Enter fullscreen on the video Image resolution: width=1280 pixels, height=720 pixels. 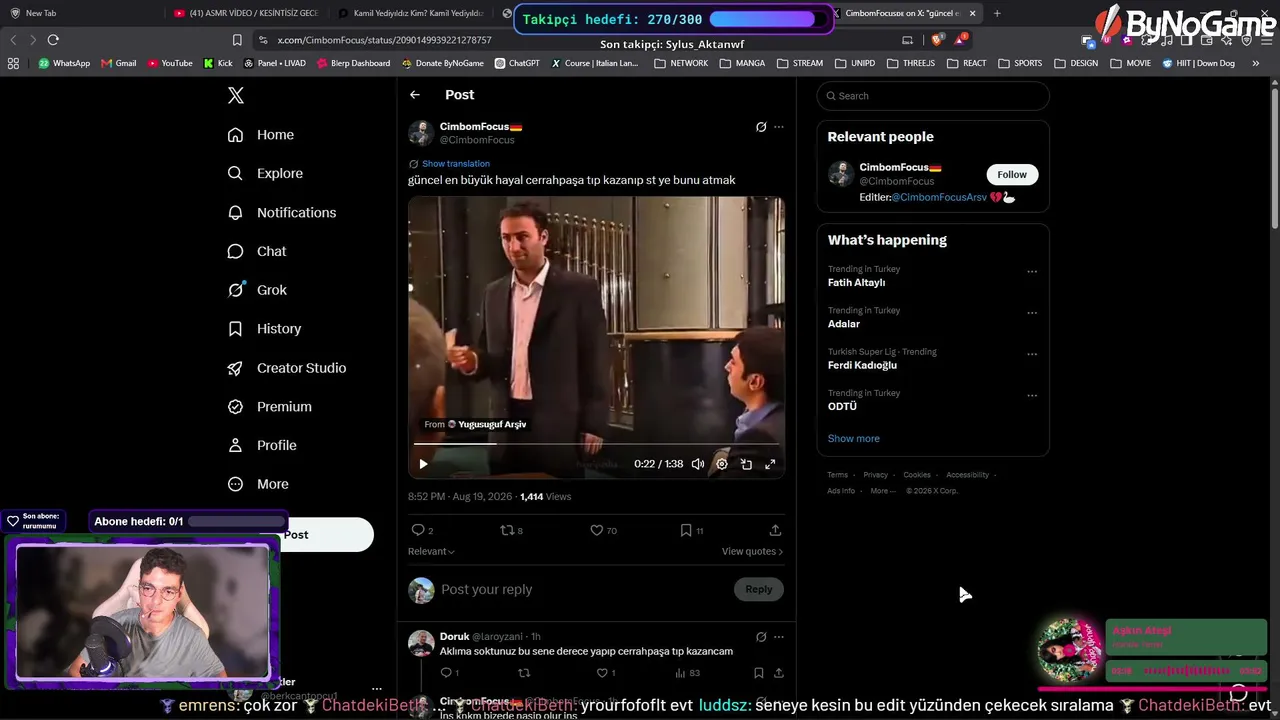tap(770, 464)
